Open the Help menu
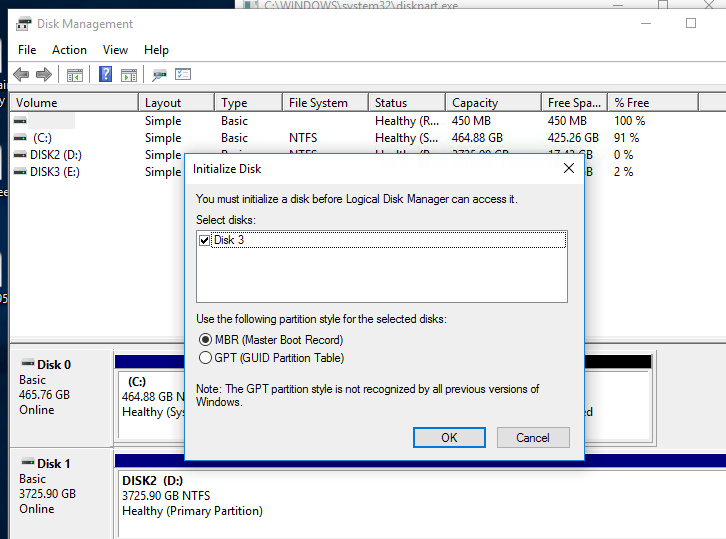Image resolution: width=726 pixels, height=539 pixels. (156, 50)
